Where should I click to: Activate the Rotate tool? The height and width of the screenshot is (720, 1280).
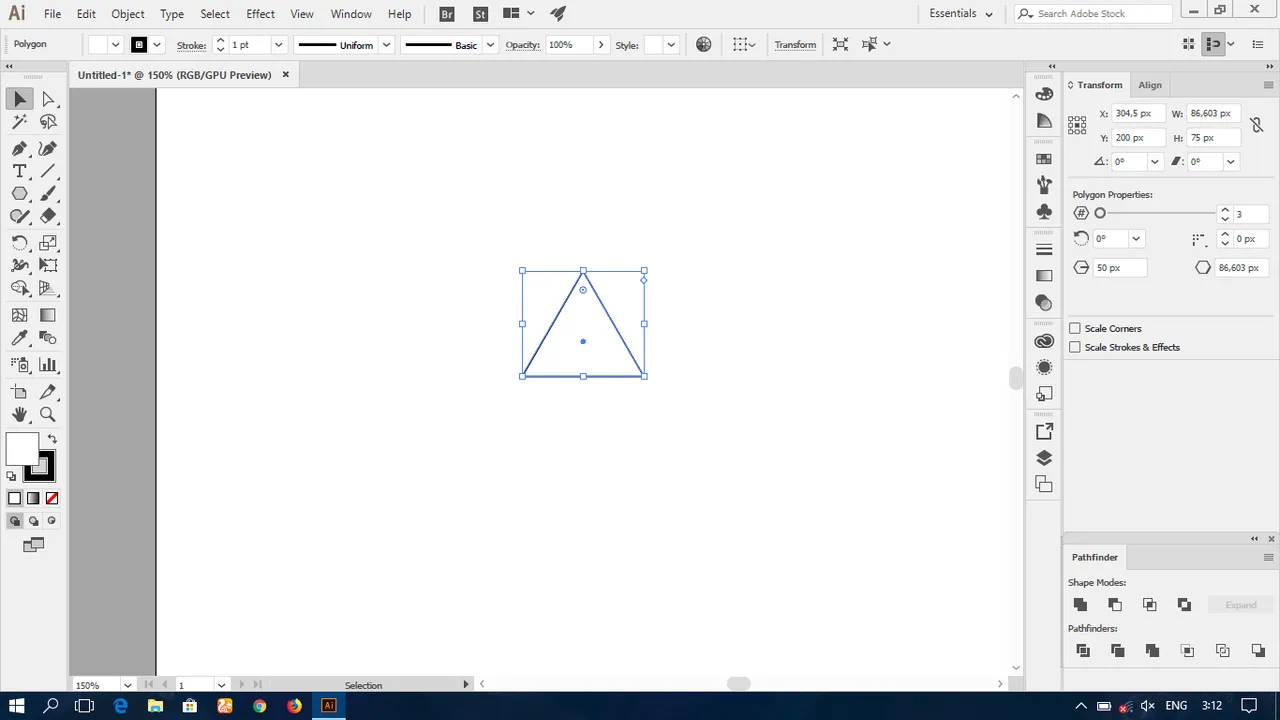pyautogui.click(x=20, y=243)
